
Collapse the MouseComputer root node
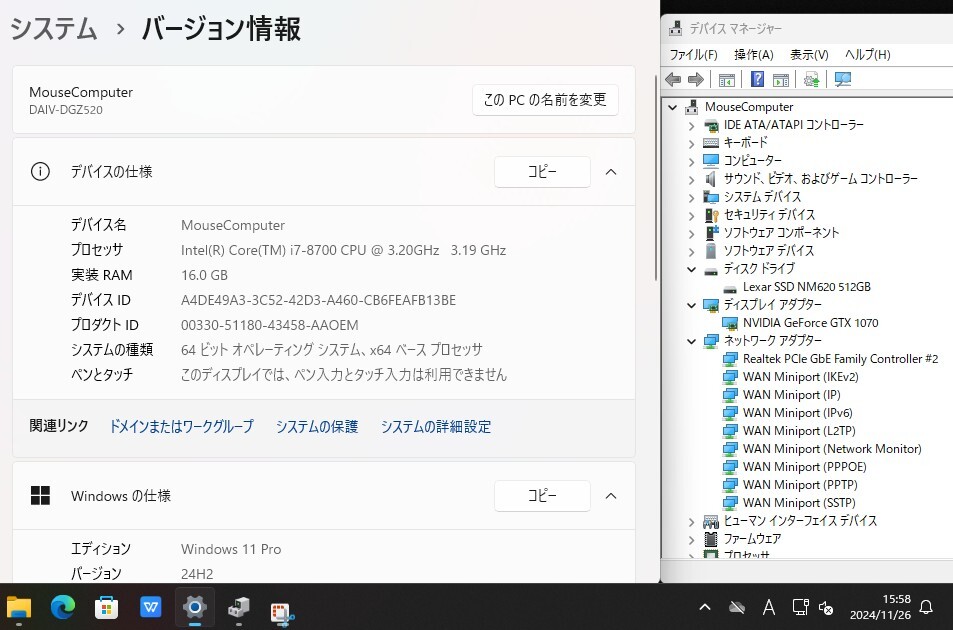tap(672, 108)
